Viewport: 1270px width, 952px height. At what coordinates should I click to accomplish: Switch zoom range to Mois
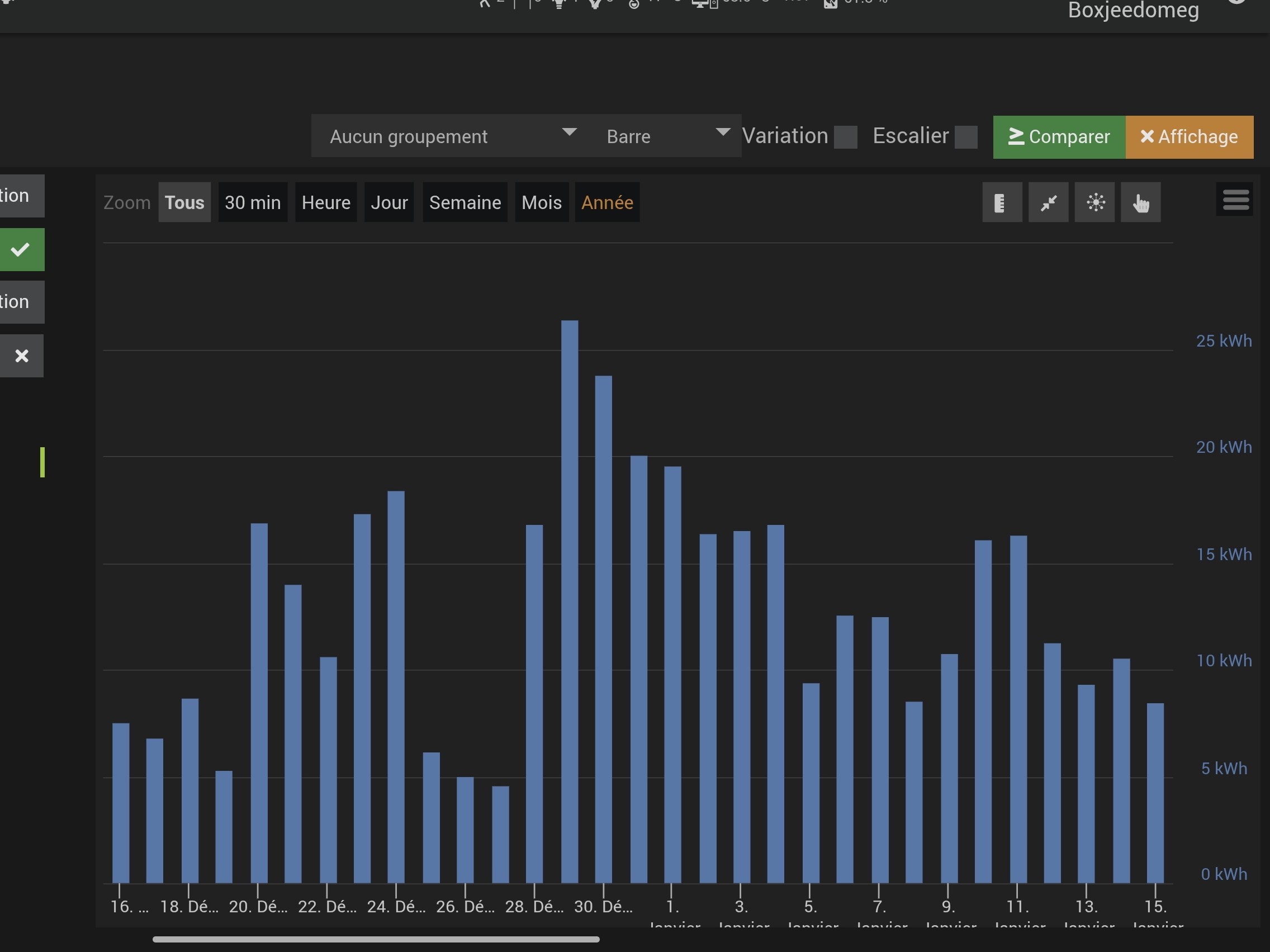[x=542, y=202]
